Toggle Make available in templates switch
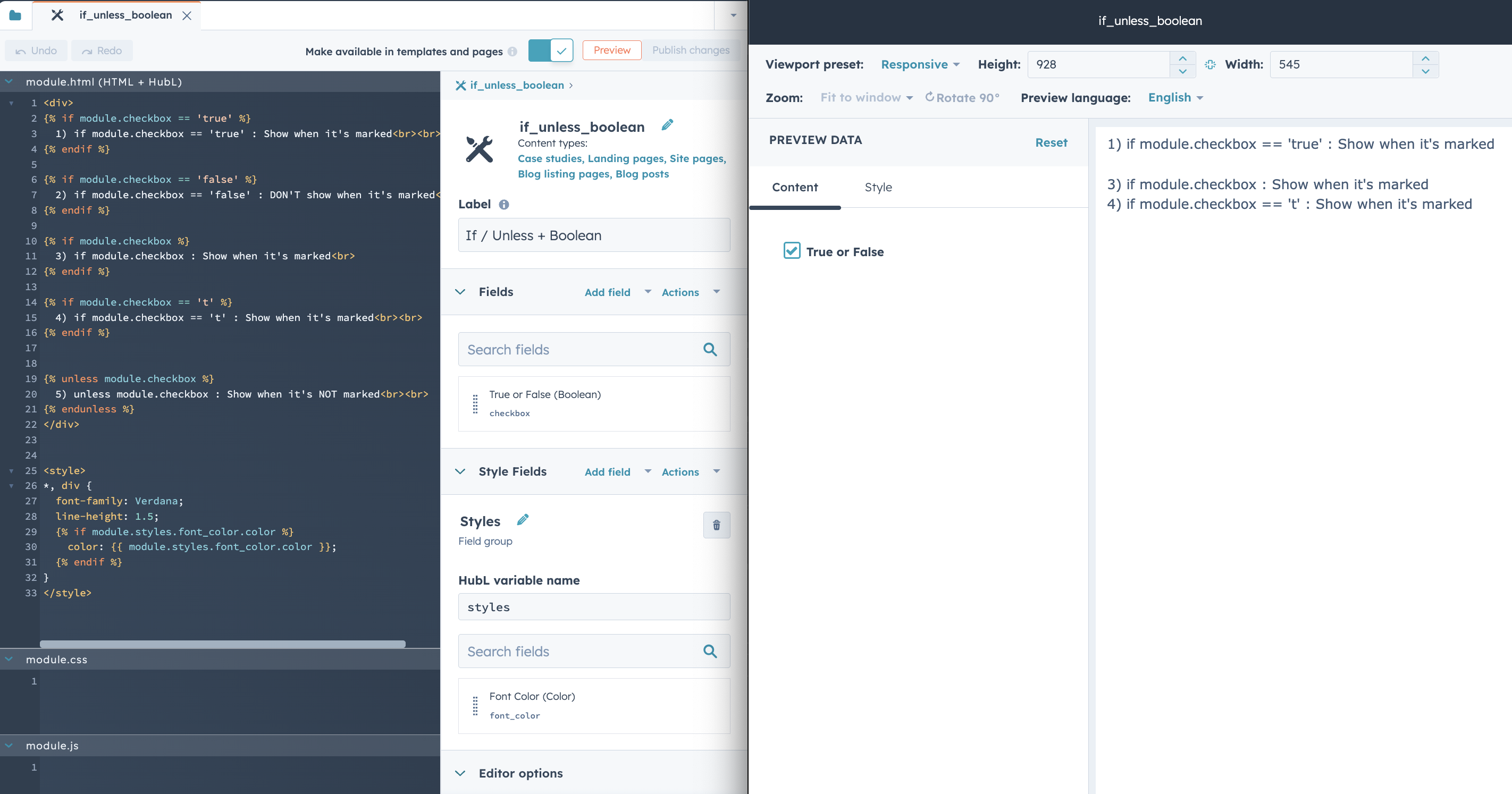1512x794 pixels. click(x=550, y=50)
